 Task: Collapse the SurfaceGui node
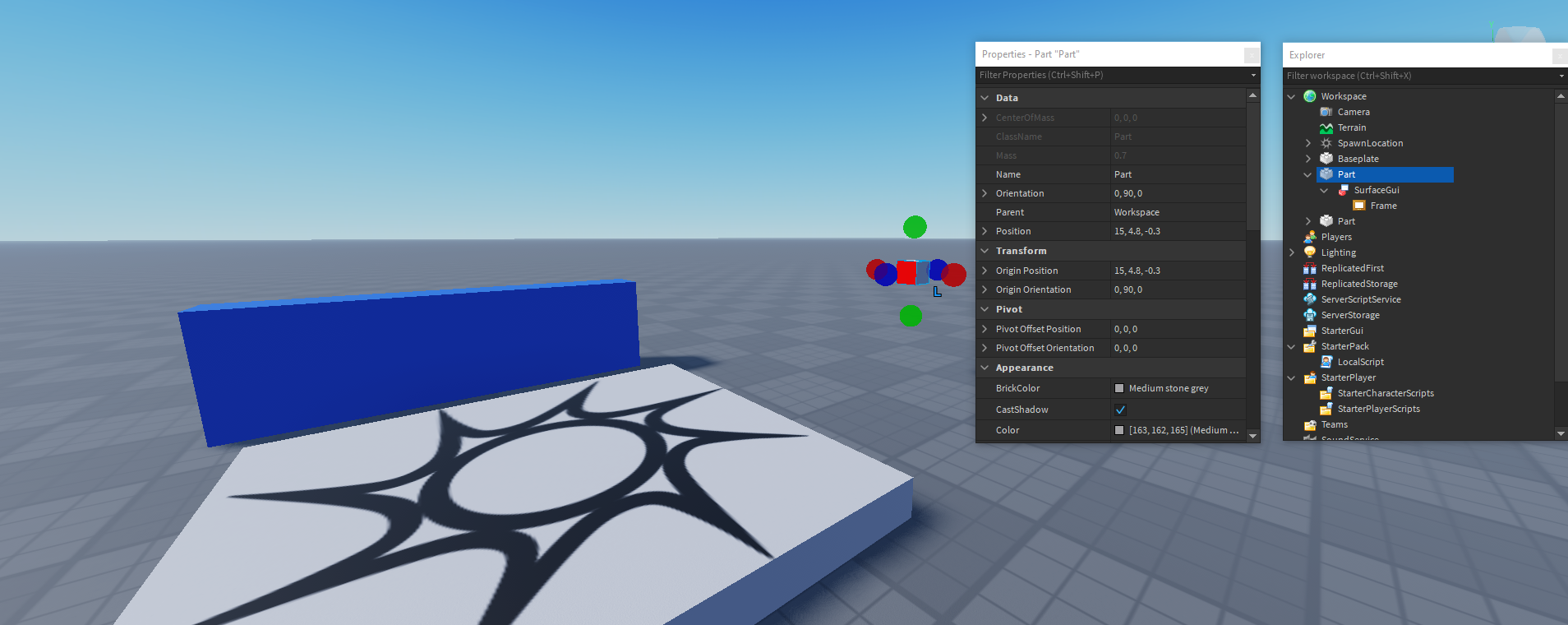1325,190
